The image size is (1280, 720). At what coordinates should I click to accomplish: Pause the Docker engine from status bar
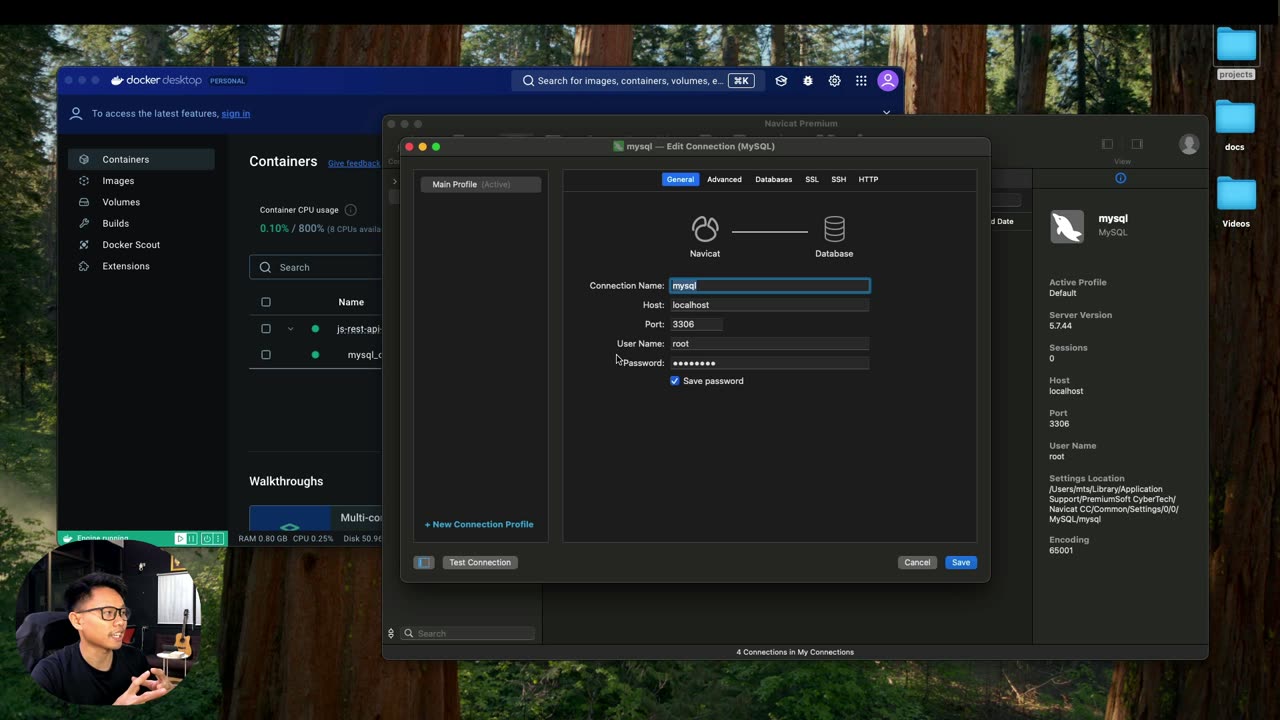point(193,538)
